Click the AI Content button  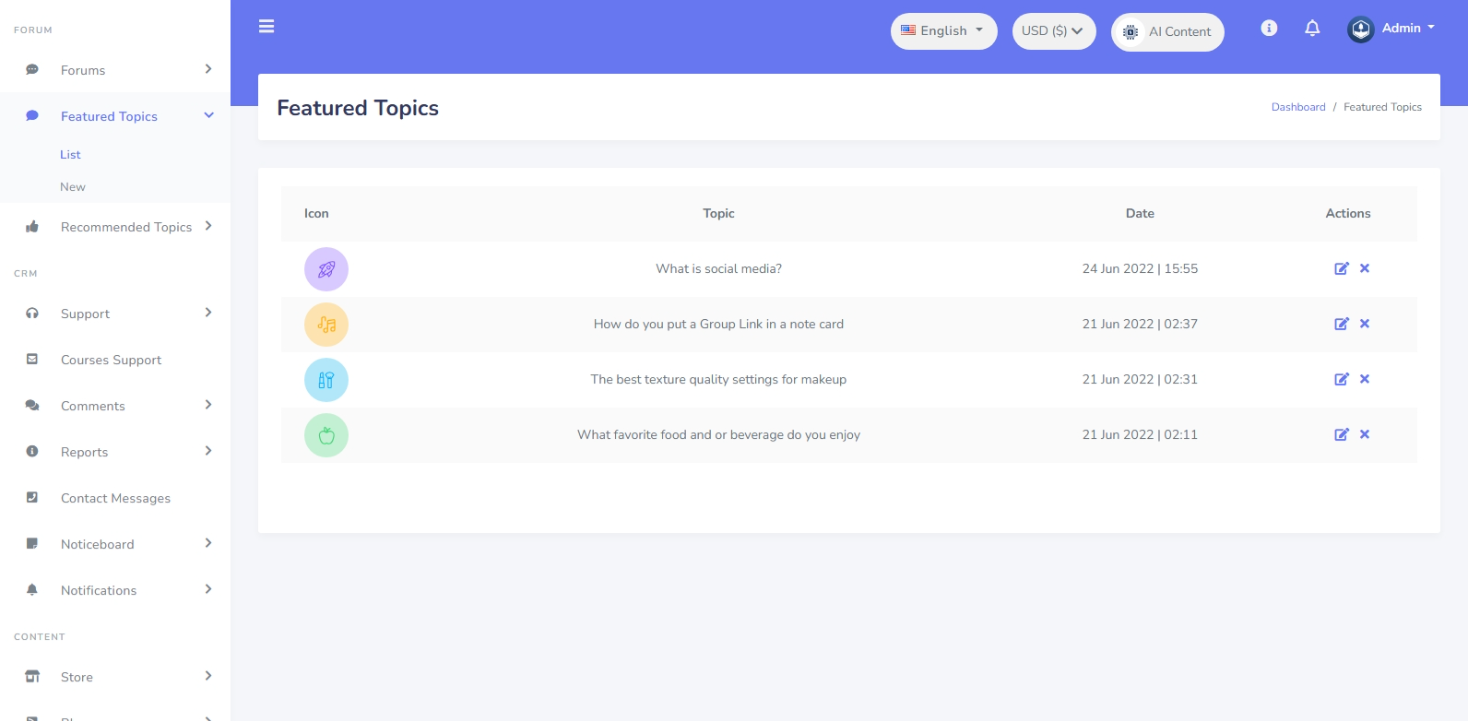(x=1167, y=32)
